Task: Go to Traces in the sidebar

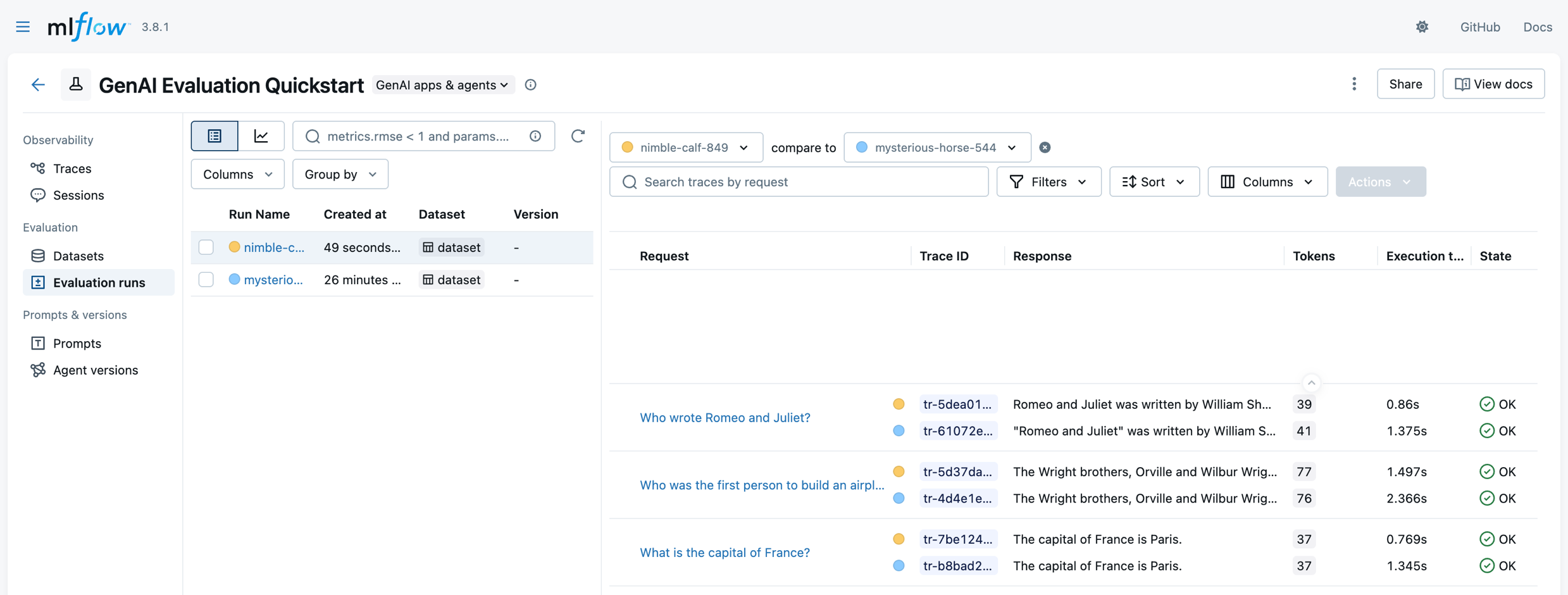Action: (72, 168)
